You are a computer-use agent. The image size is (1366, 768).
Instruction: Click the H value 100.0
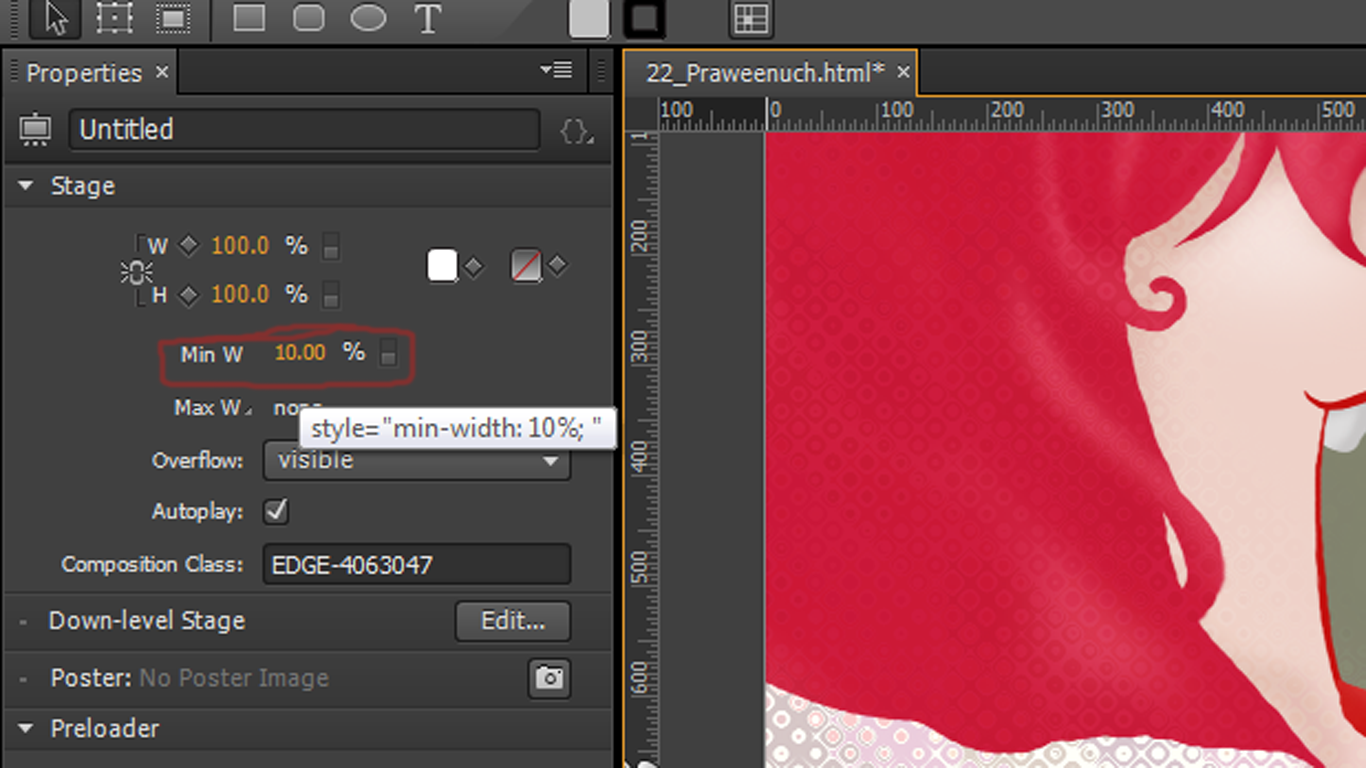240,295
